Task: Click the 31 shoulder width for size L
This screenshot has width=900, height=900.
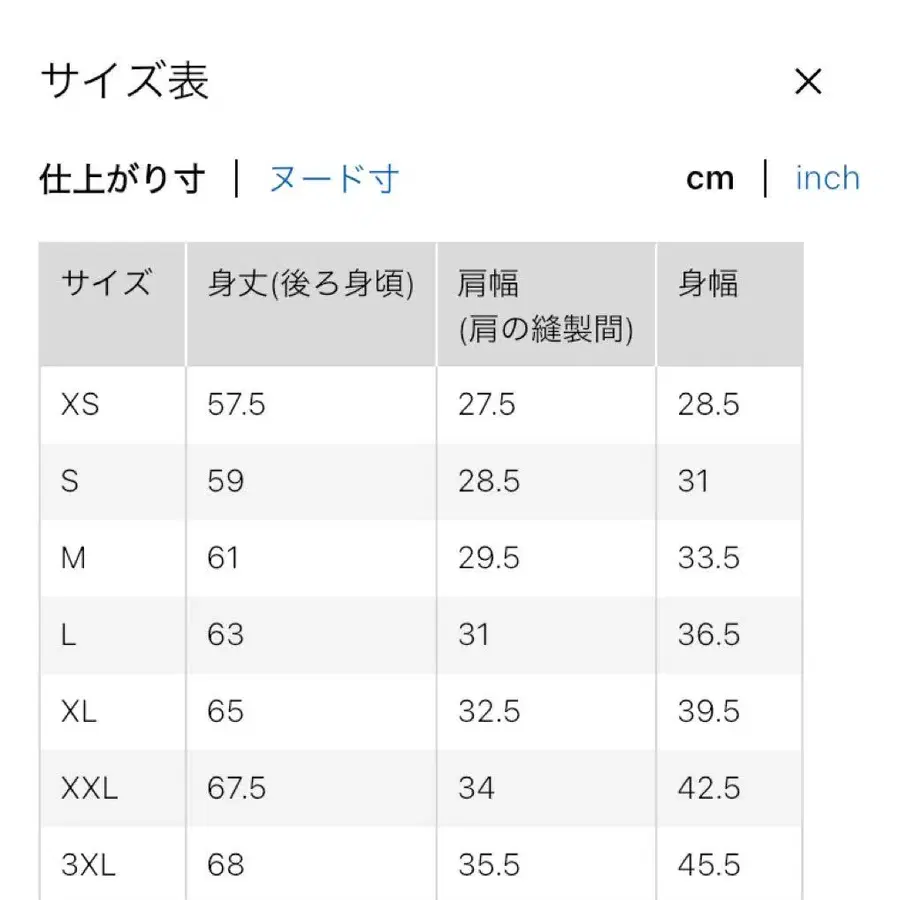Action: pos(476,635)
